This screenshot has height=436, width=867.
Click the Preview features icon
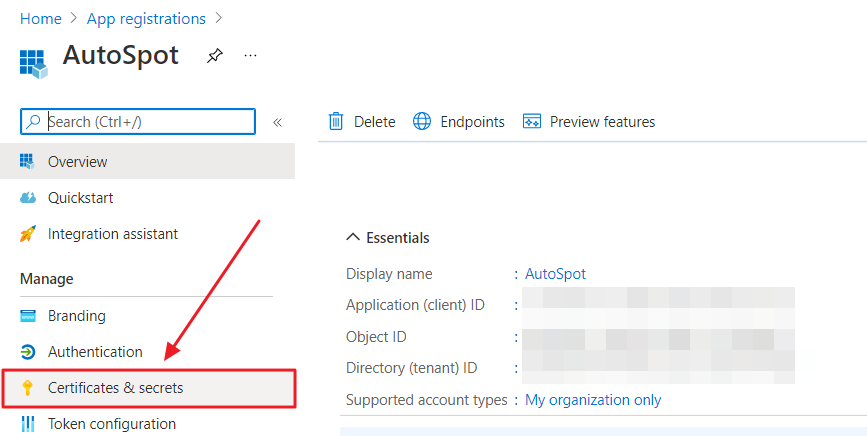click(x=532, y=121)
